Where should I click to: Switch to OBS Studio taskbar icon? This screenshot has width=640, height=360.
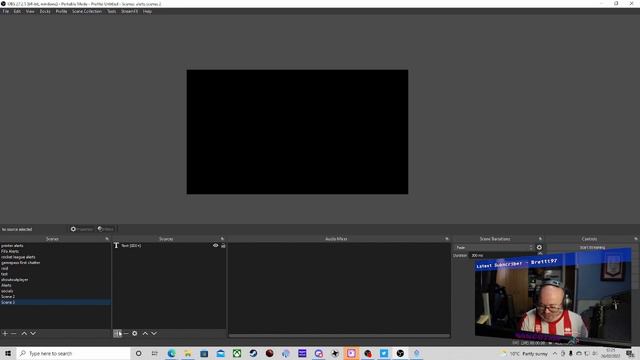click(x=400, y=353)
